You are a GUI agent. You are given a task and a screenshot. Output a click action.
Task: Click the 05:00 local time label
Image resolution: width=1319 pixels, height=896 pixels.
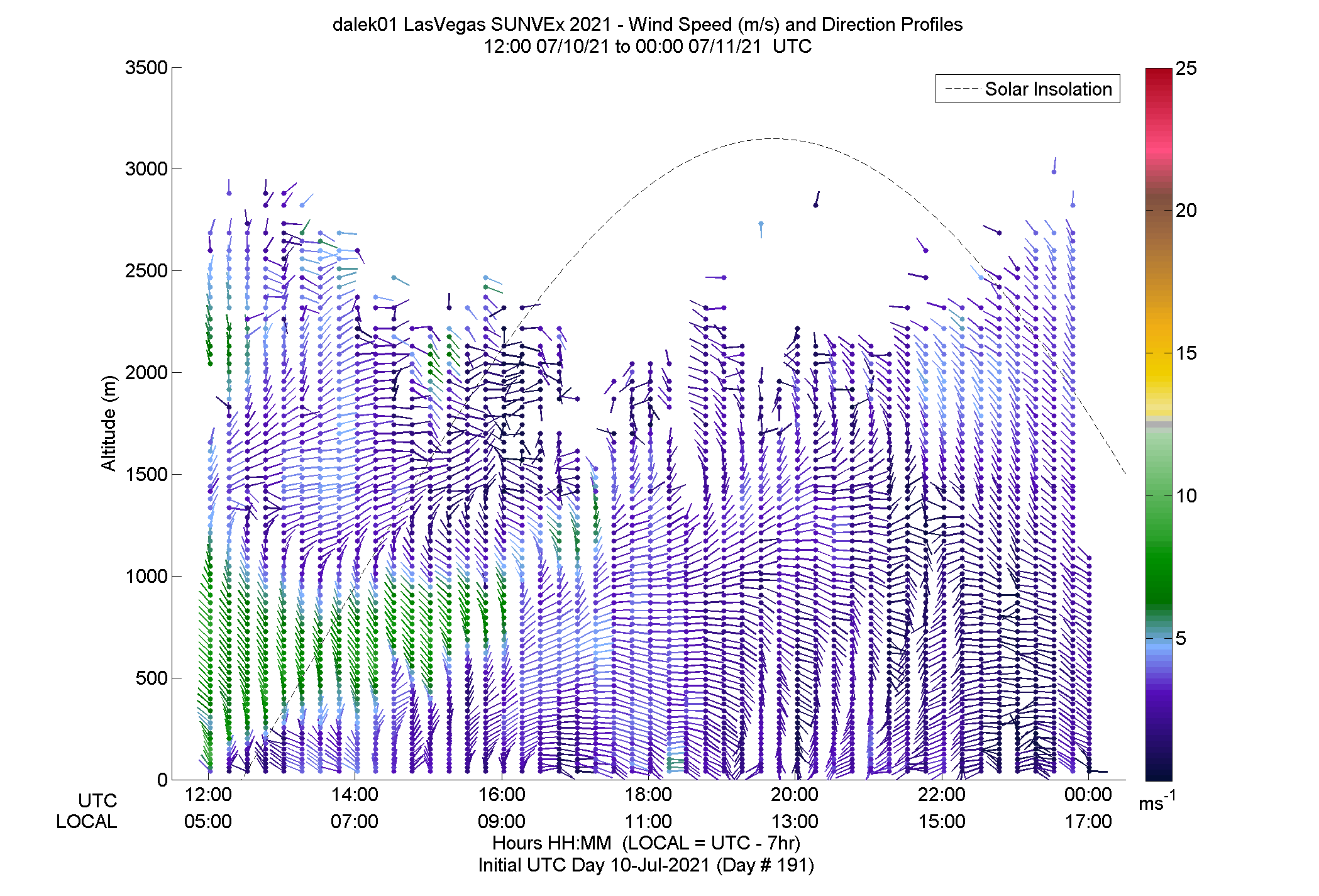208,822
